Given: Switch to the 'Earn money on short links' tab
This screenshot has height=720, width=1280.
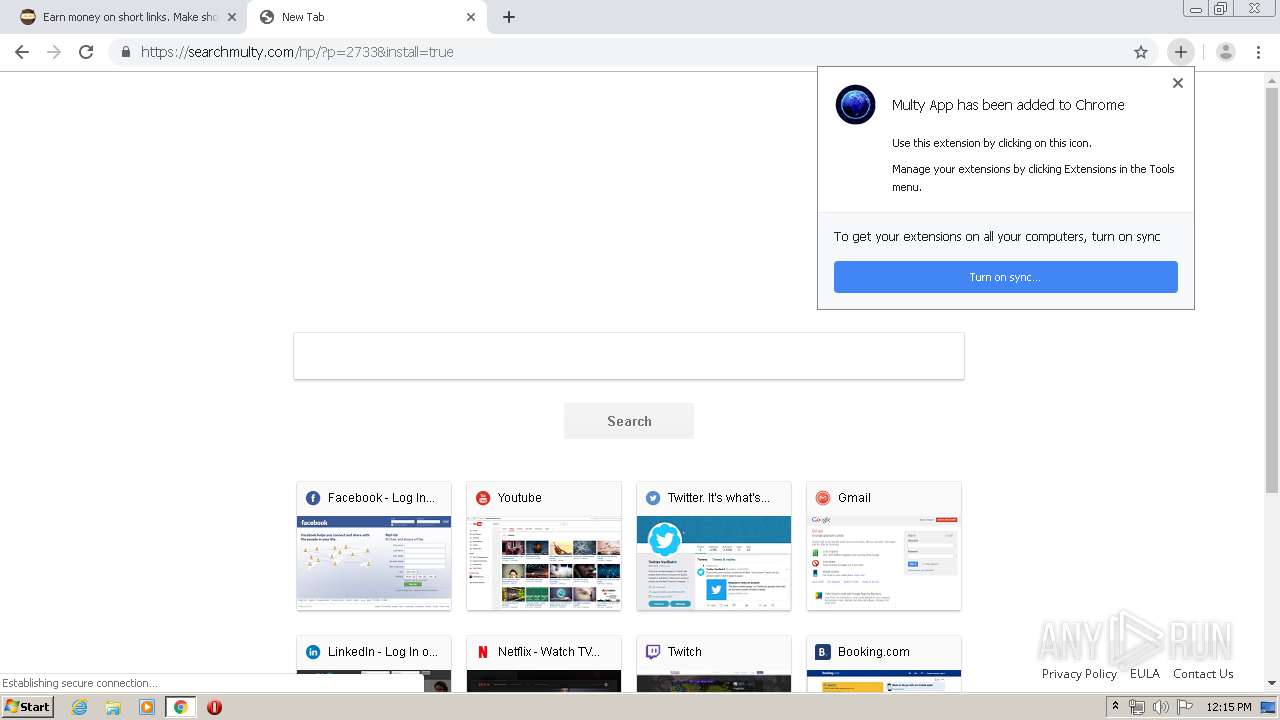Looking at the screenshot, I should click(x=130, y=17).
